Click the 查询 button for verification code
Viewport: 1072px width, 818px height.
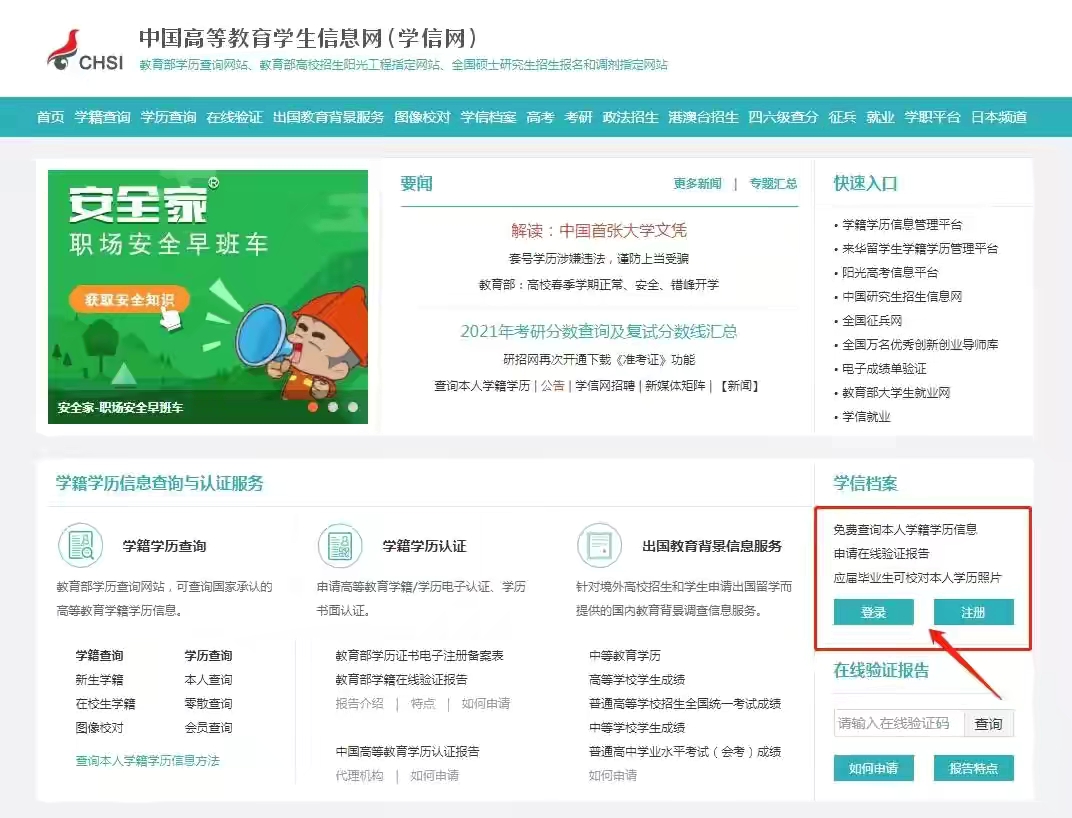pyautogui.click(x=989, y=723)
